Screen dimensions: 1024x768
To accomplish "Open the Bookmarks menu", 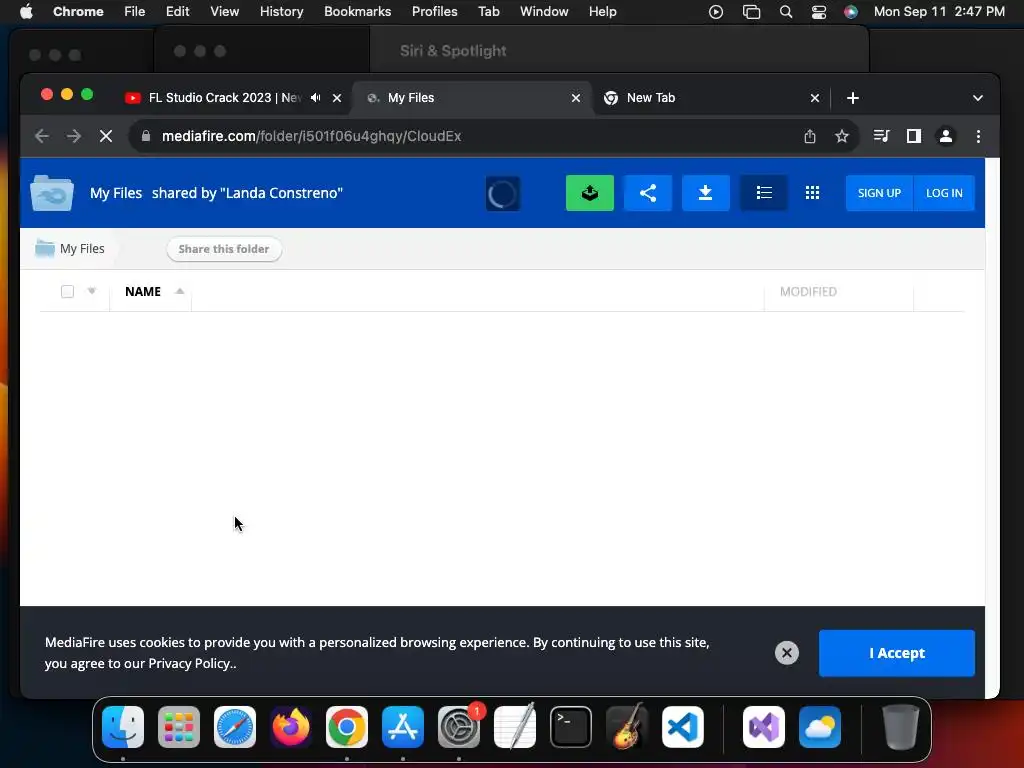I will tap(357, 12).
